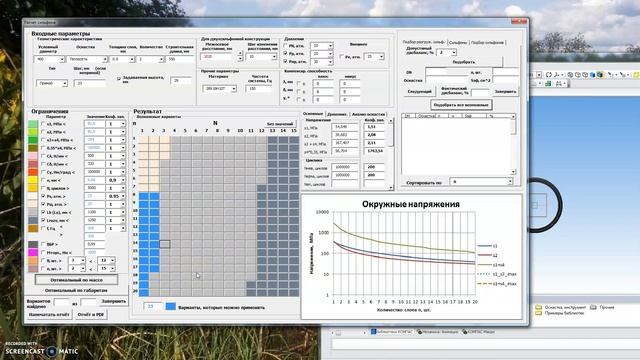This screenshot has height=360, width=640.
Task: Click Частота системы, Гц input field
Action: (259, 89)
